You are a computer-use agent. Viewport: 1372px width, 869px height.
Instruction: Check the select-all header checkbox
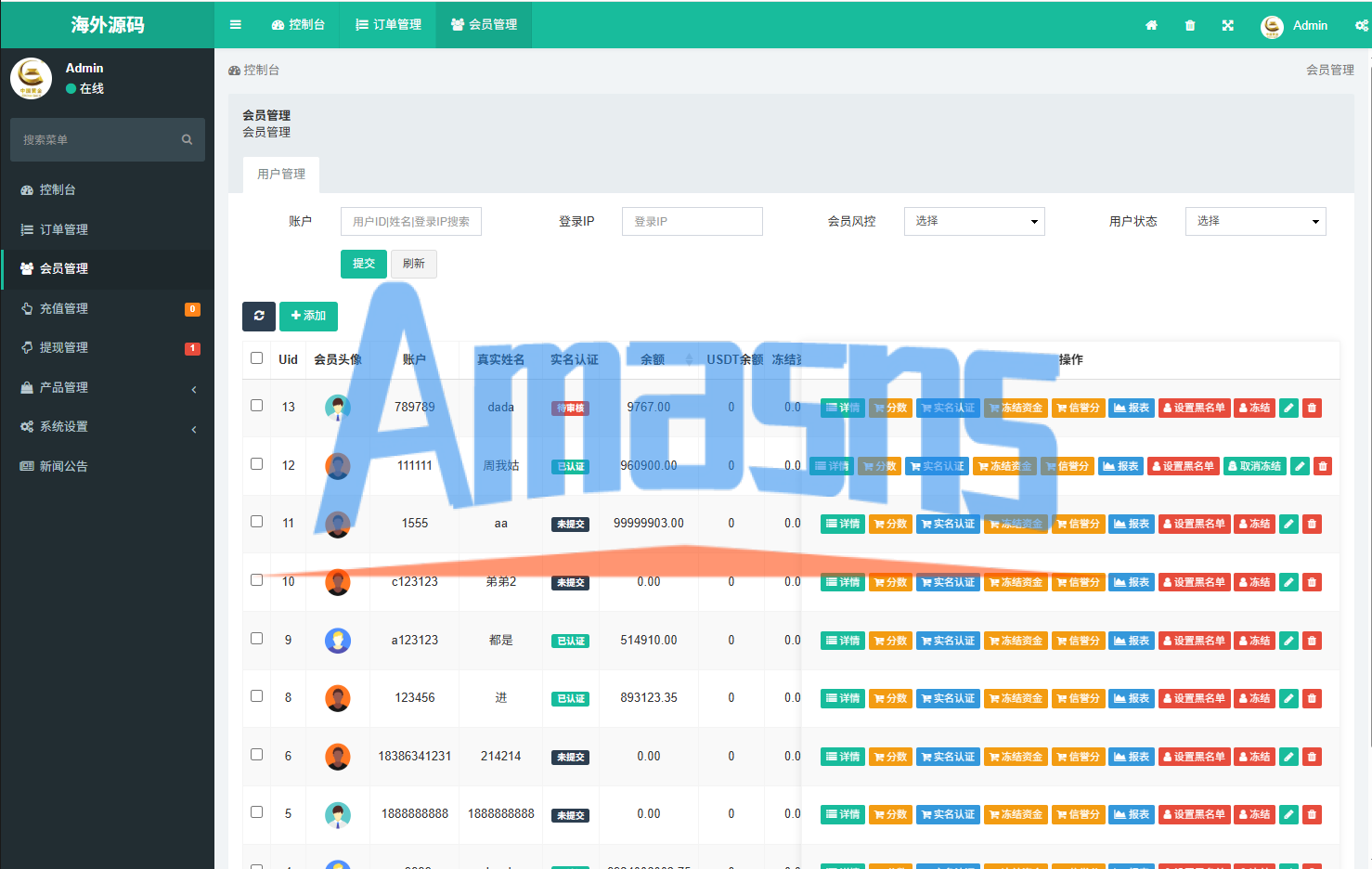[x=257, y=358]
